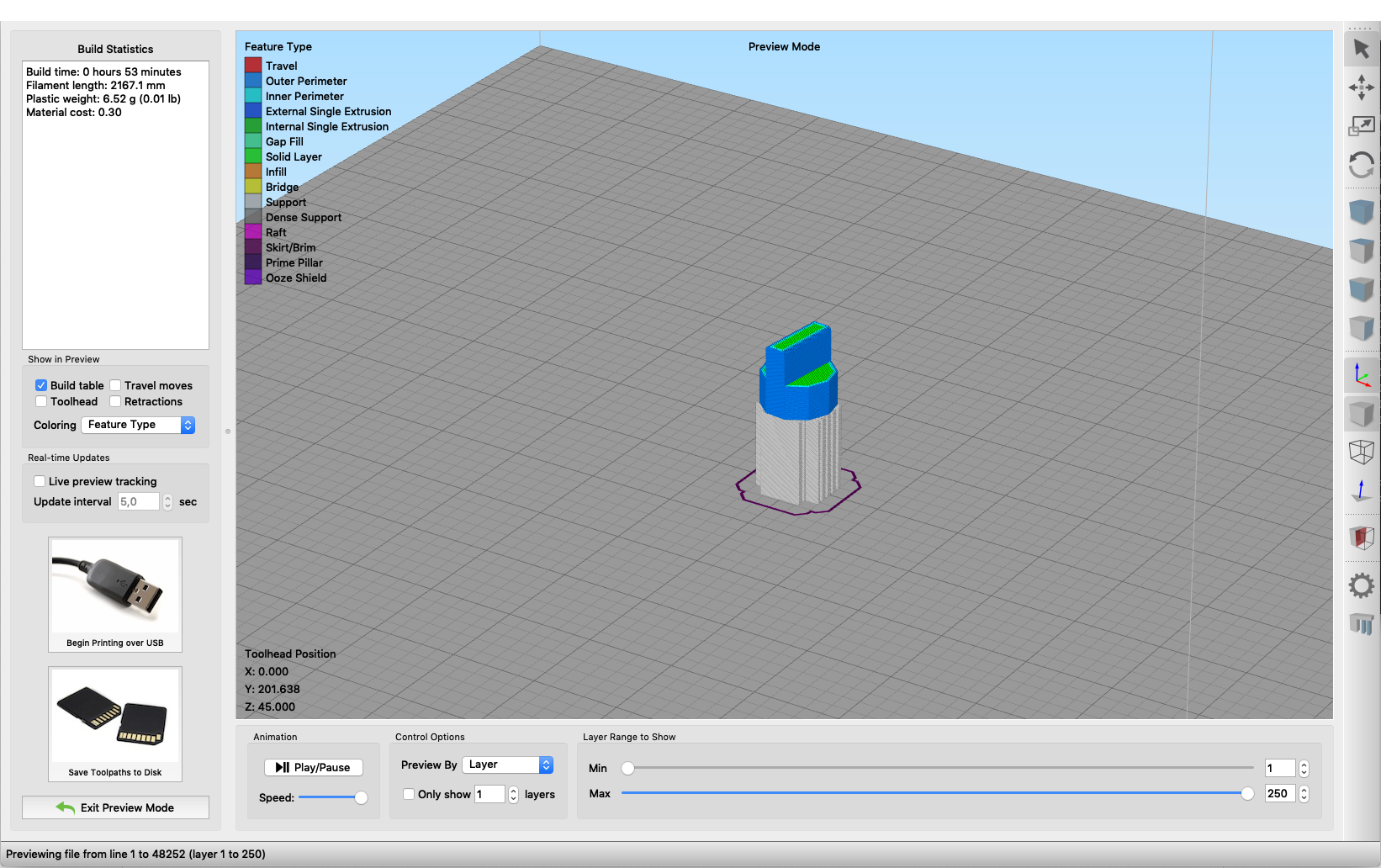The height and width of the screenshot is (868, 1381).
Task: Click the Min layer number field
Action: click(1280, 768)
